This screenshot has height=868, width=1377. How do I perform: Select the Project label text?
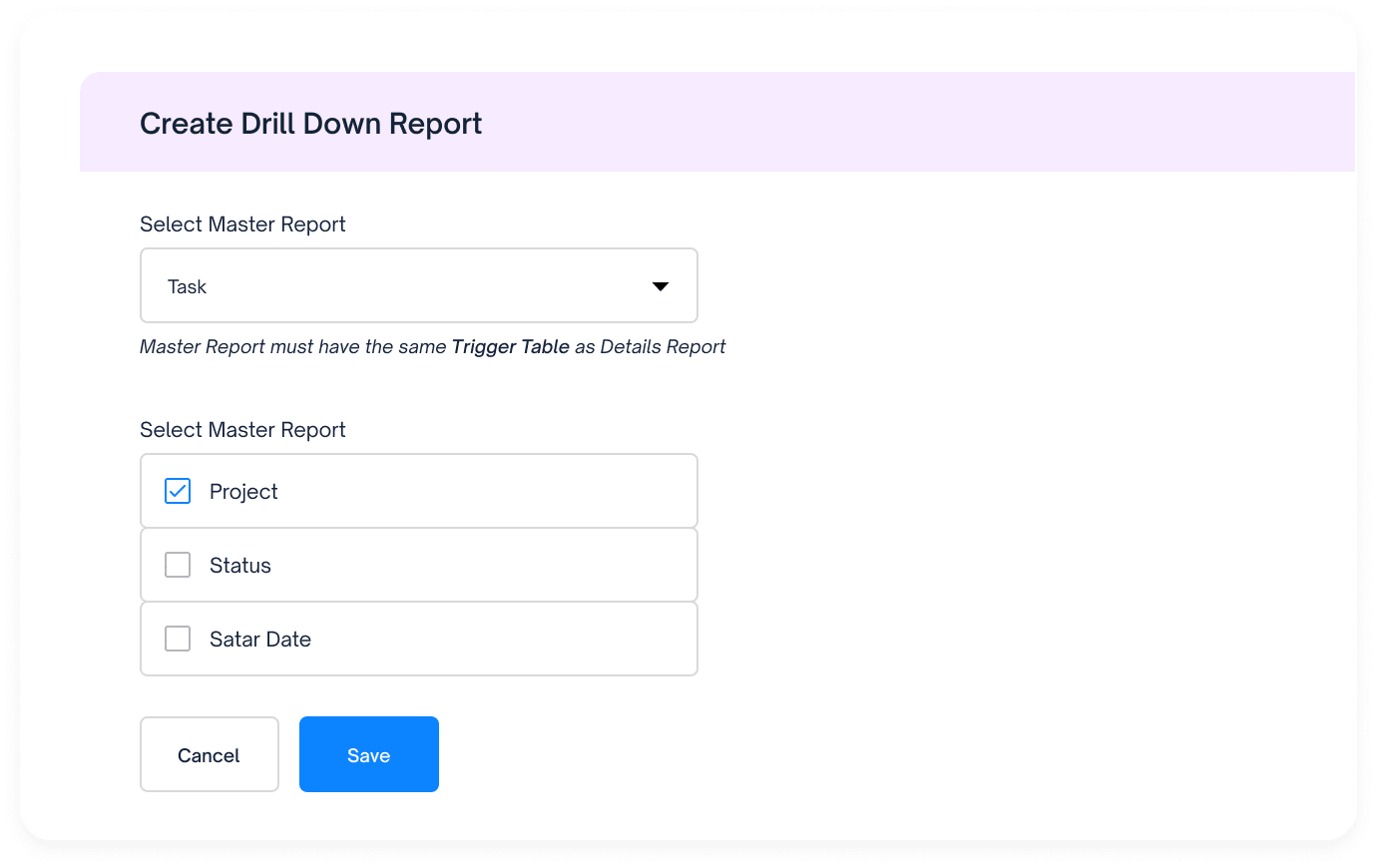point(243,492)
